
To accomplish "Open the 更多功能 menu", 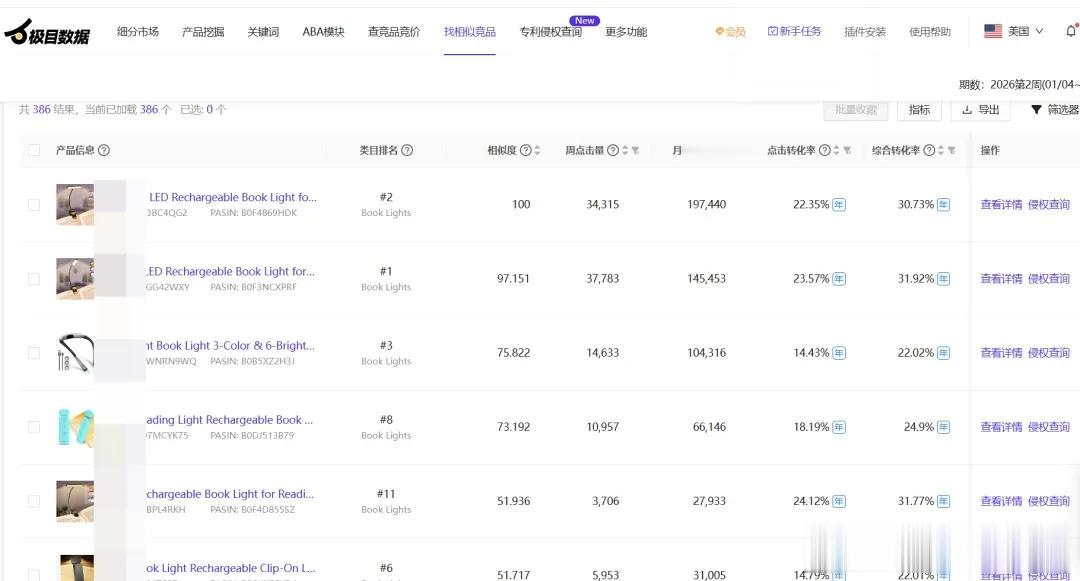I will (626, 32).
